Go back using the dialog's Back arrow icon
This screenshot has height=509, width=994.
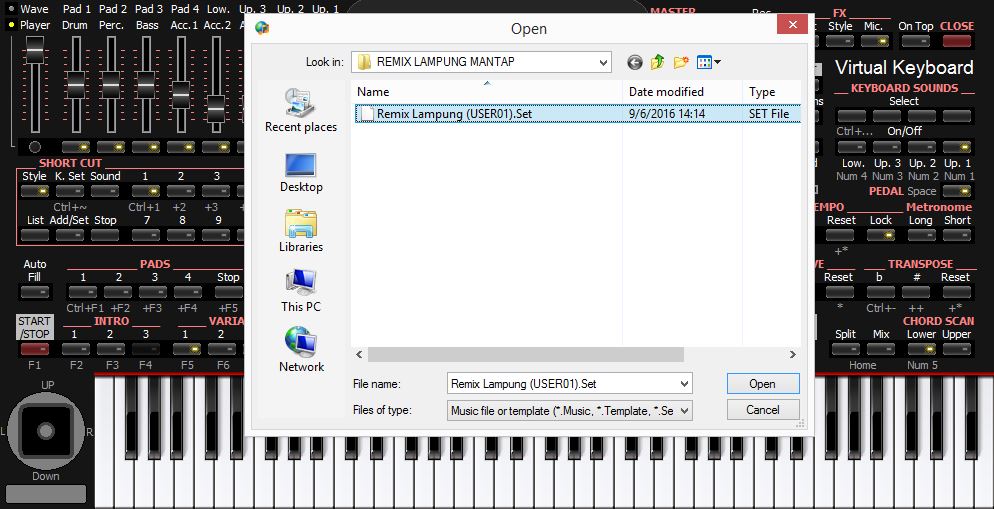pyautogui.click(x=635, y=62)
